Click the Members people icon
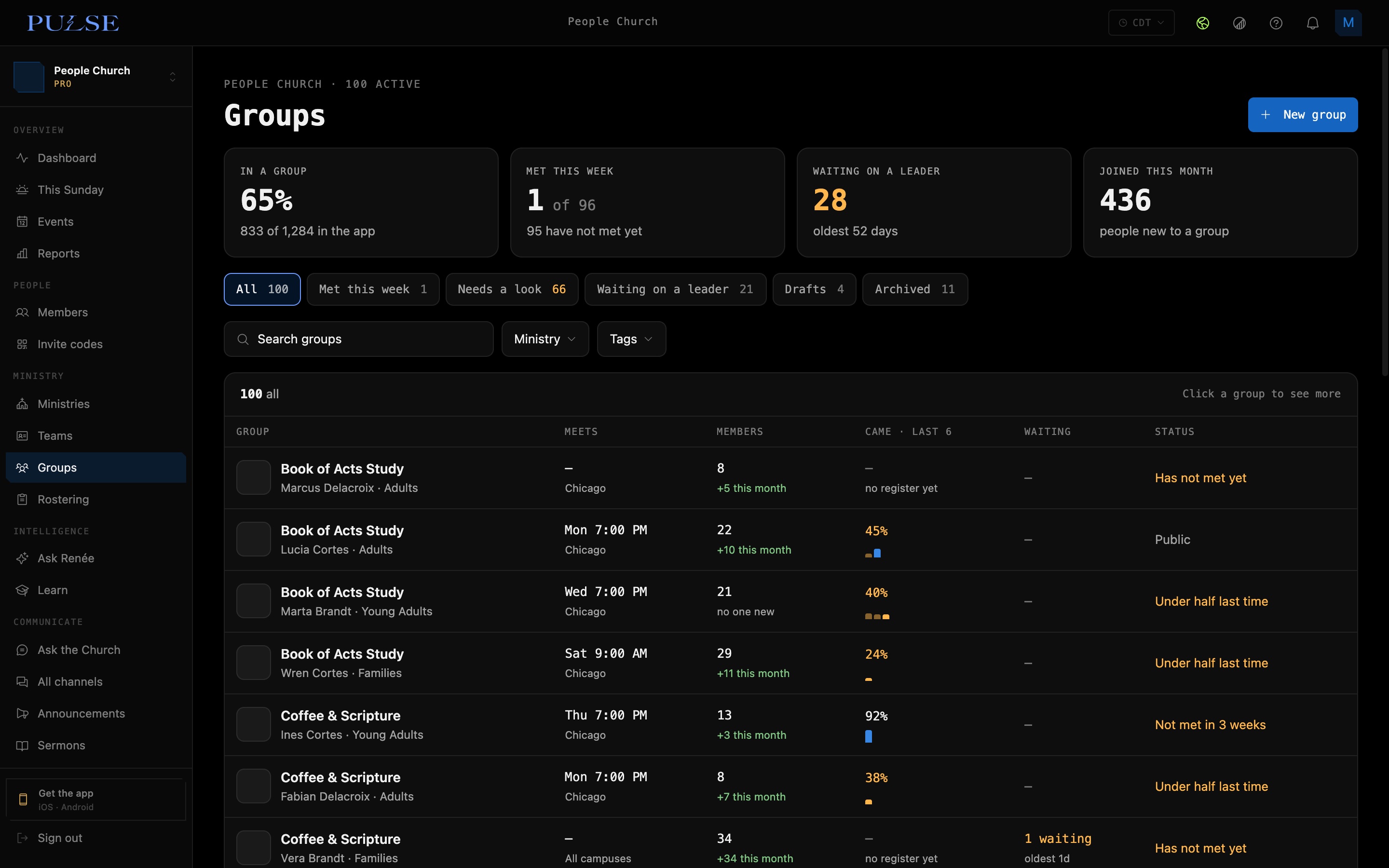The width and height of the screenshot is (1389, 868). (x=22, y=312)
